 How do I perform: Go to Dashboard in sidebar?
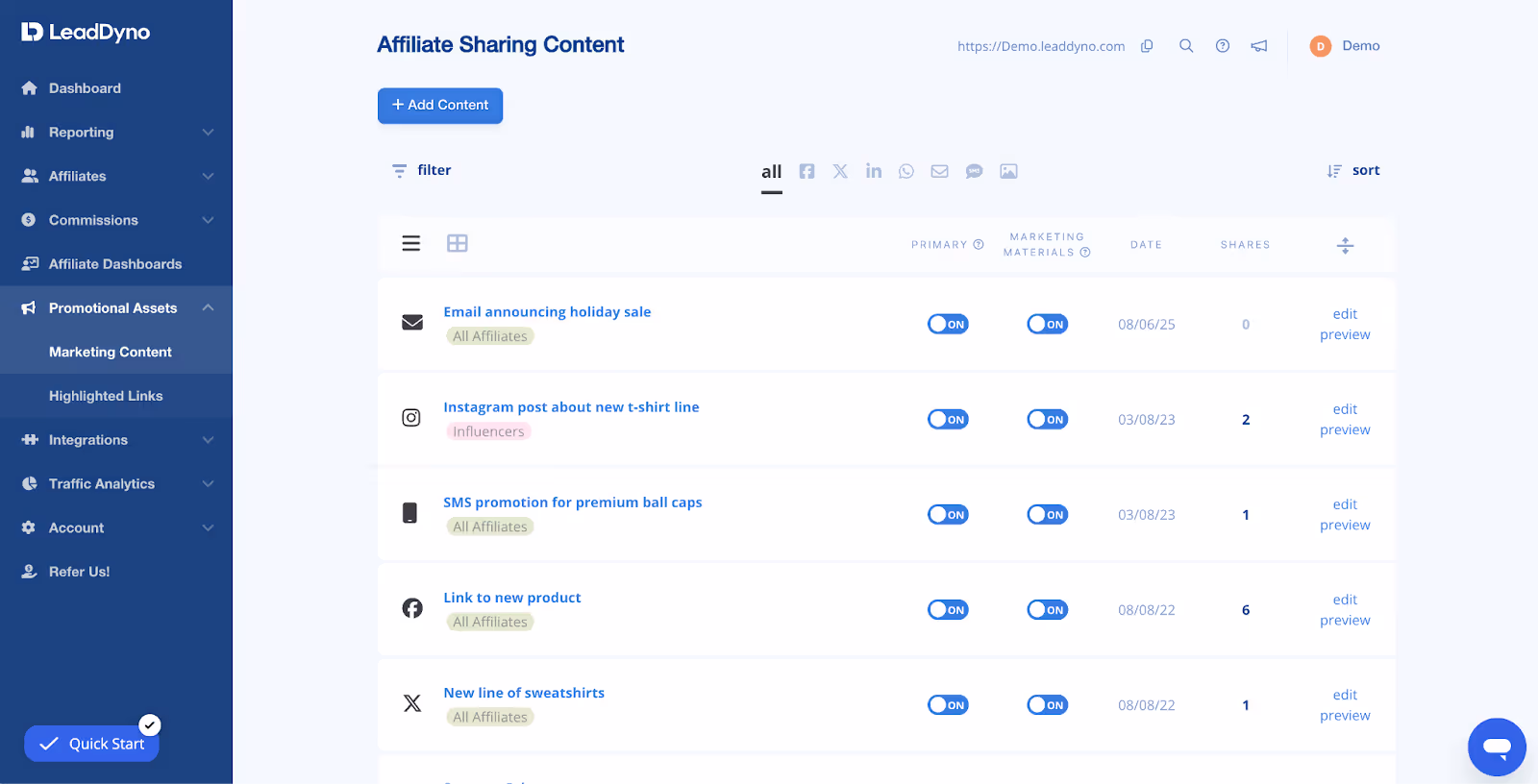point(85,88)
